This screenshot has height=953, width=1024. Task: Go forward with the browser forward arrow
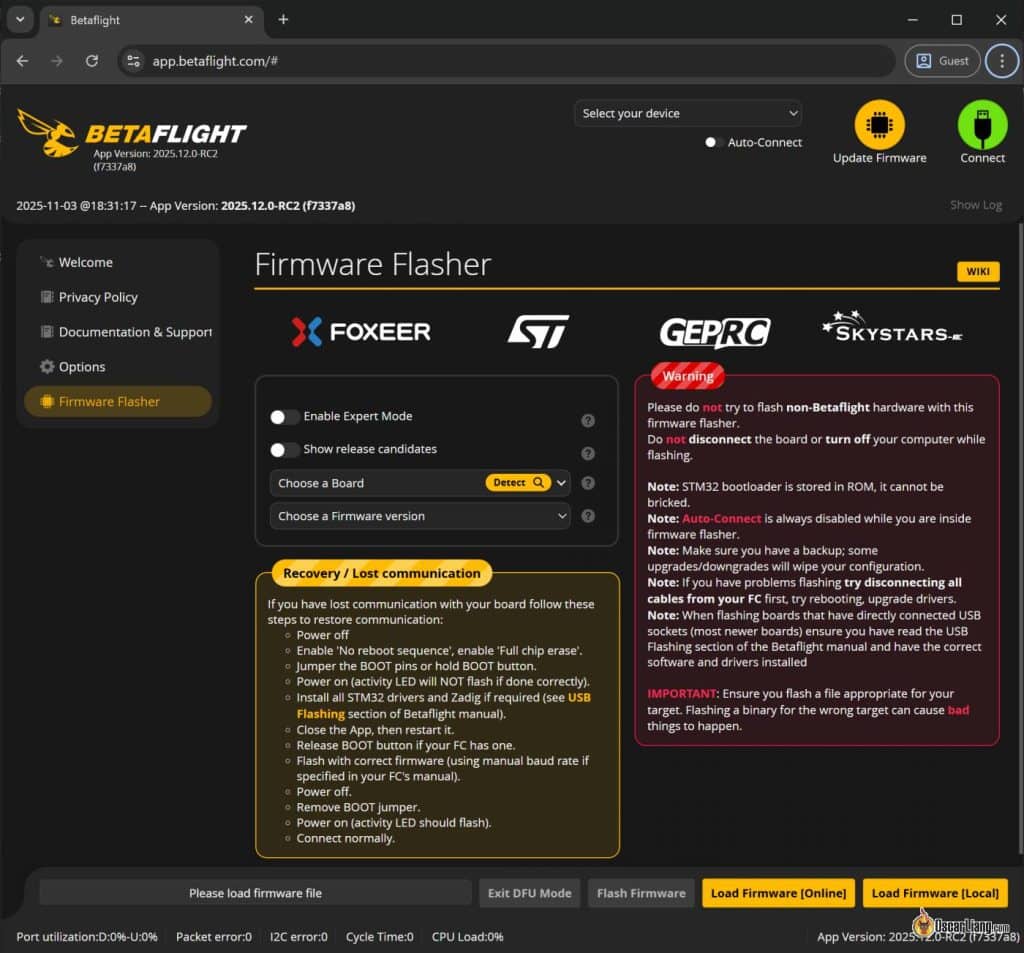57,61
